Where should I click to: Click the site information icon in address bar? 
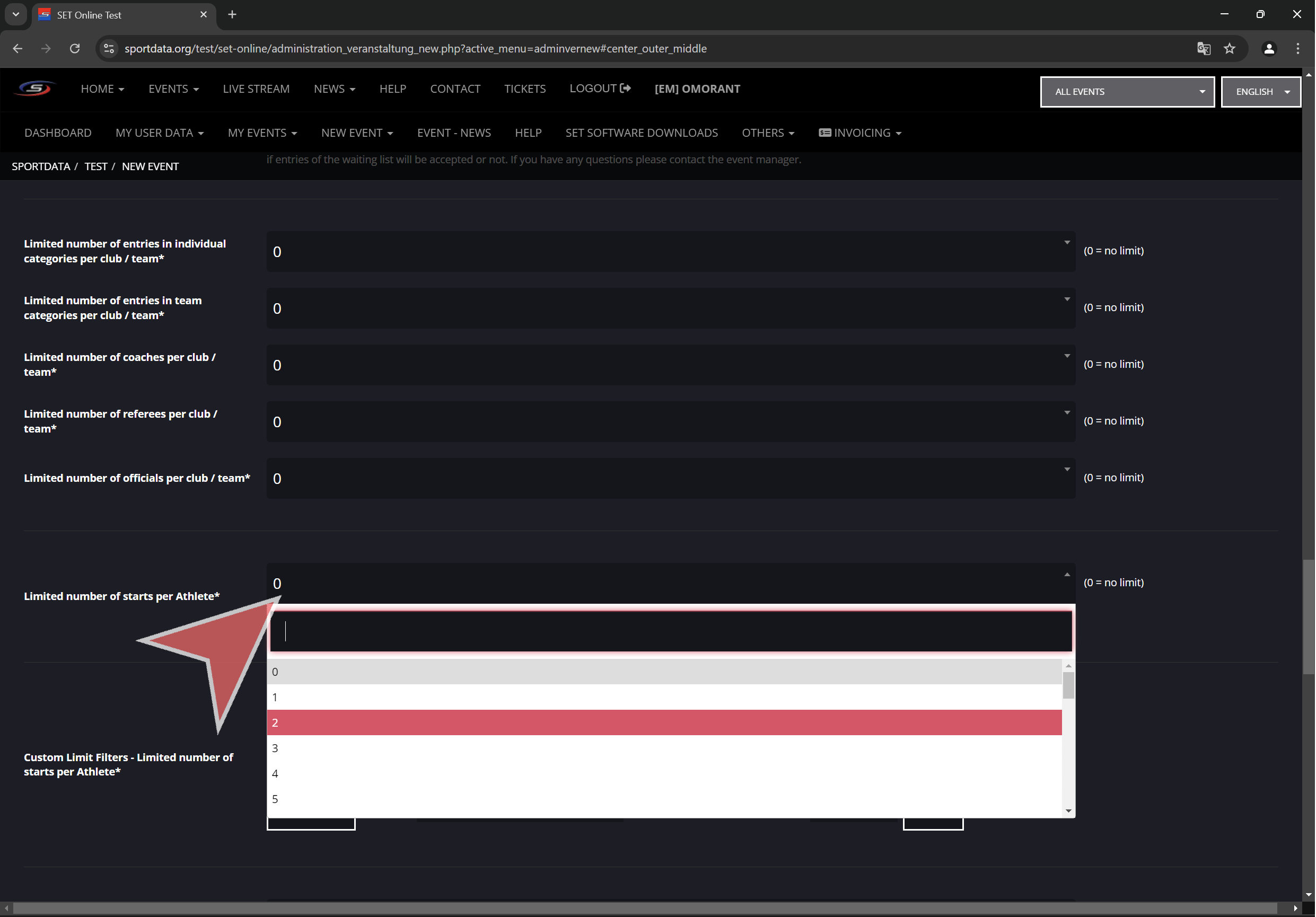[x=109, y=49]
